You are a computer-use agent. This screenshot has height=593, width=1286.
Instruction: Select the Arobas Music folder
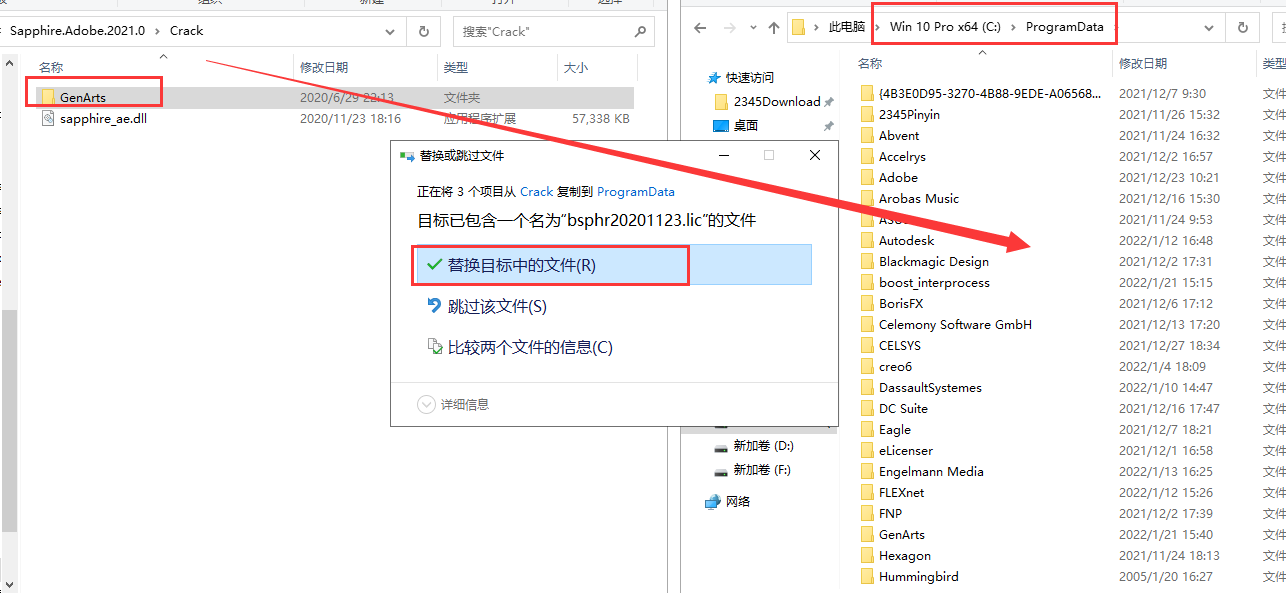pos(919,198)
